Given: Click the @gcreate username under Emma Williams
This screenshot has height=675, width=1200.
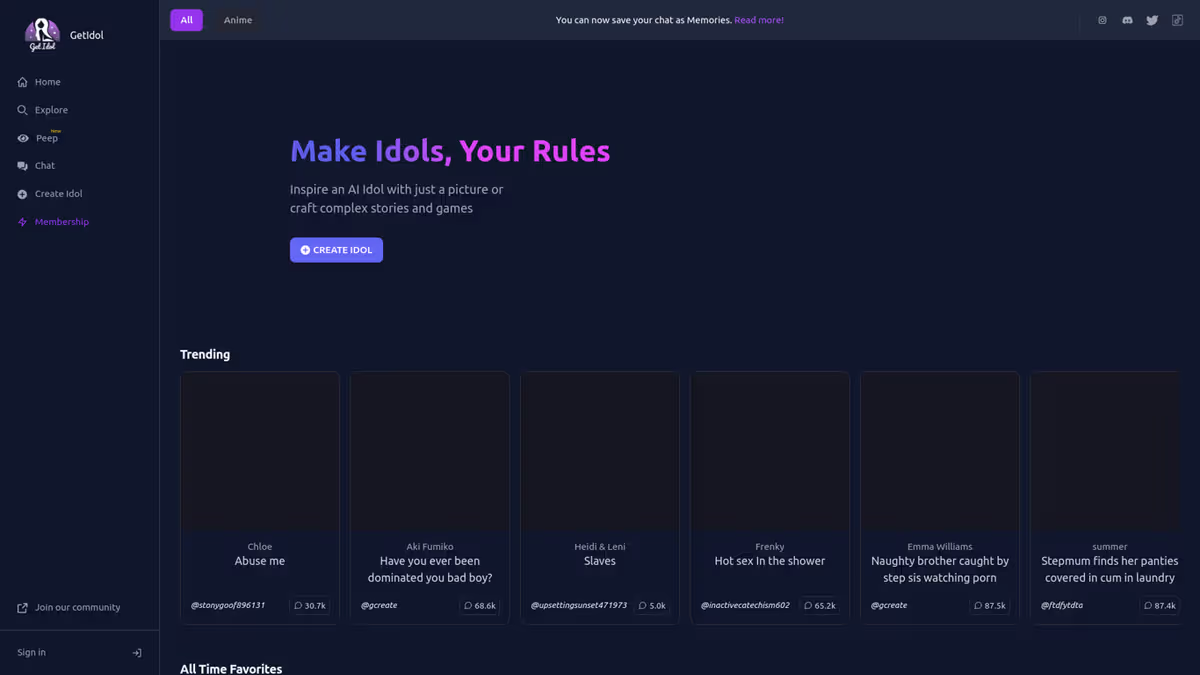Looking at the screenshot, I should coord(889,605).
